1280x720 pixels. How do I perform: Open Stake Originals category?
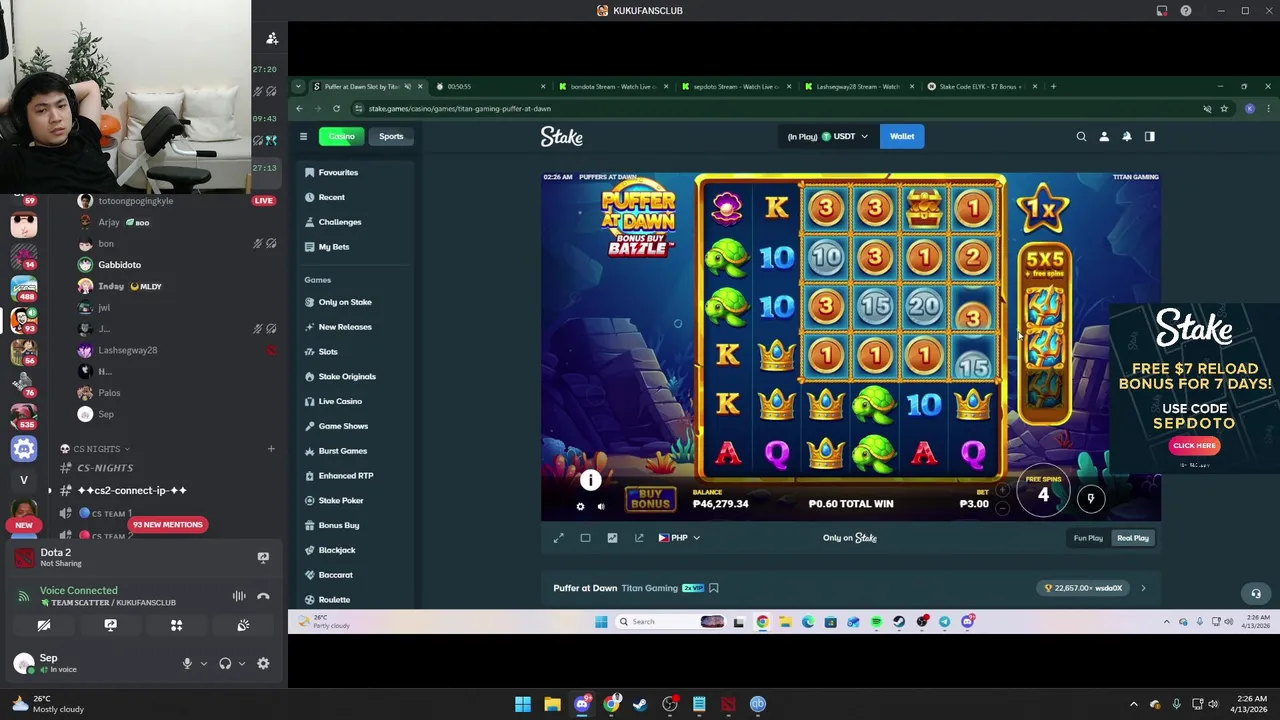tap(347, 376)
